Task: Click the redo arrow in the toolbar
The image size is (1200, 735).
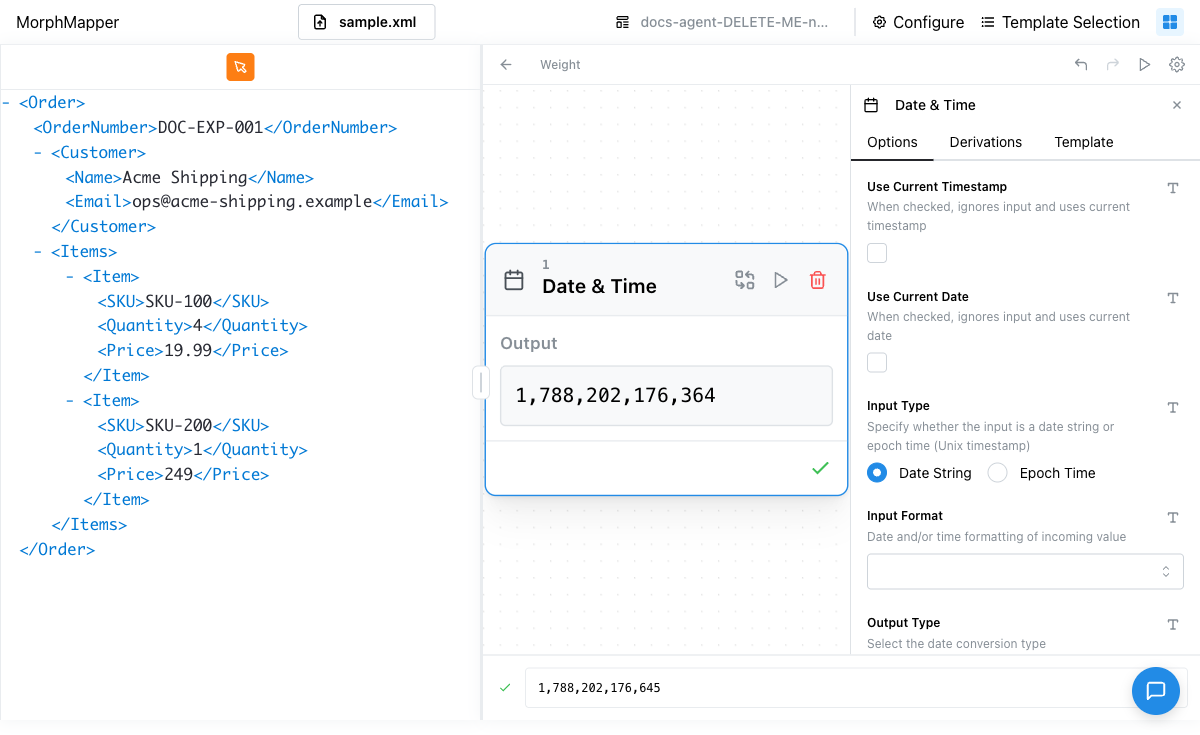Action: click(x=1113, y=65)
